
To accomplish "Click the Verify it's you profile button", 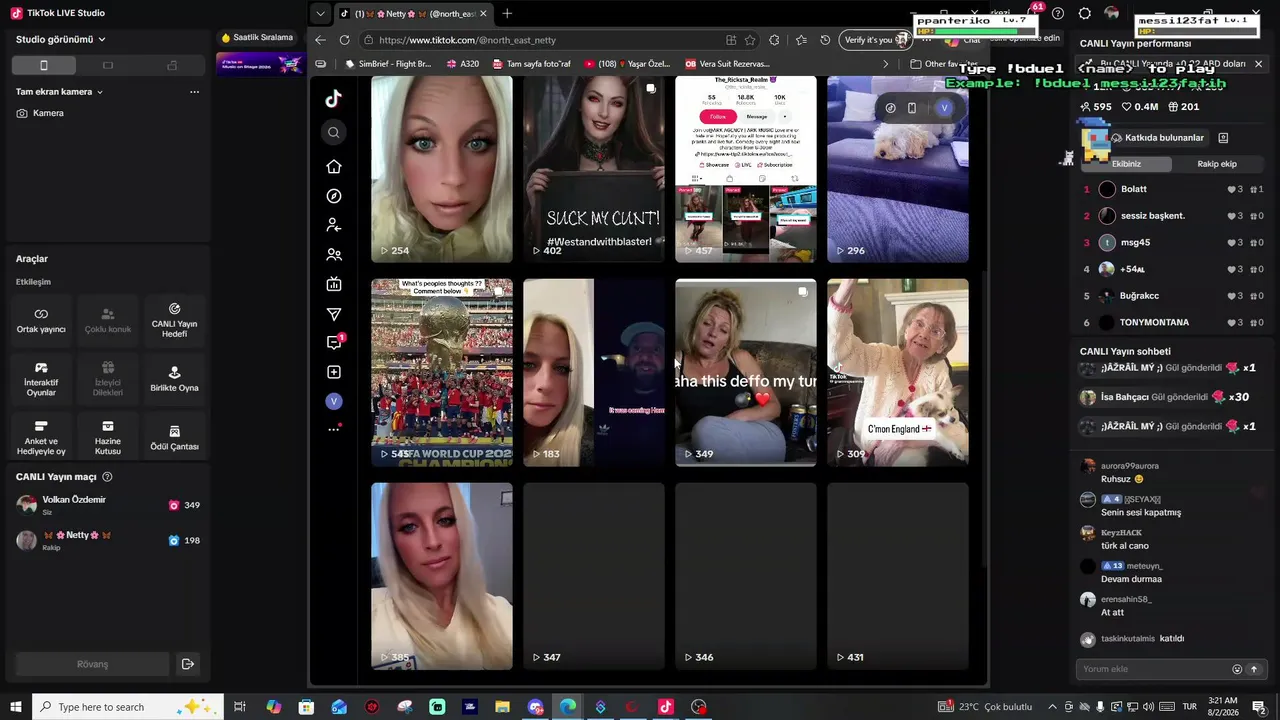I will click(x=875, y=40).
